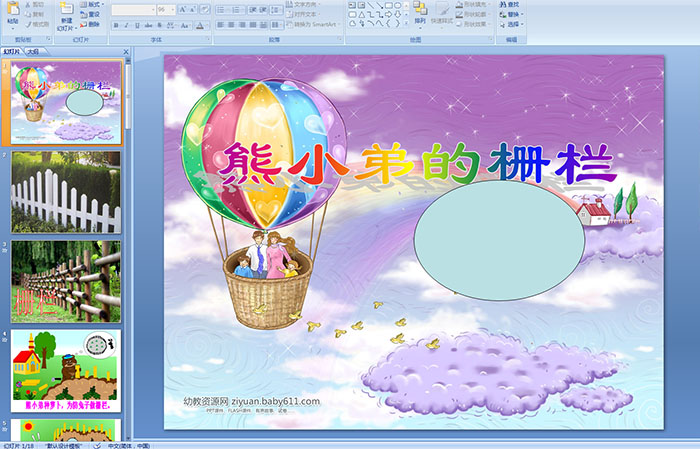This screenshot has height=449, width=700.
Task: Click the Bullets list icon
Action: tap(223, 10)
